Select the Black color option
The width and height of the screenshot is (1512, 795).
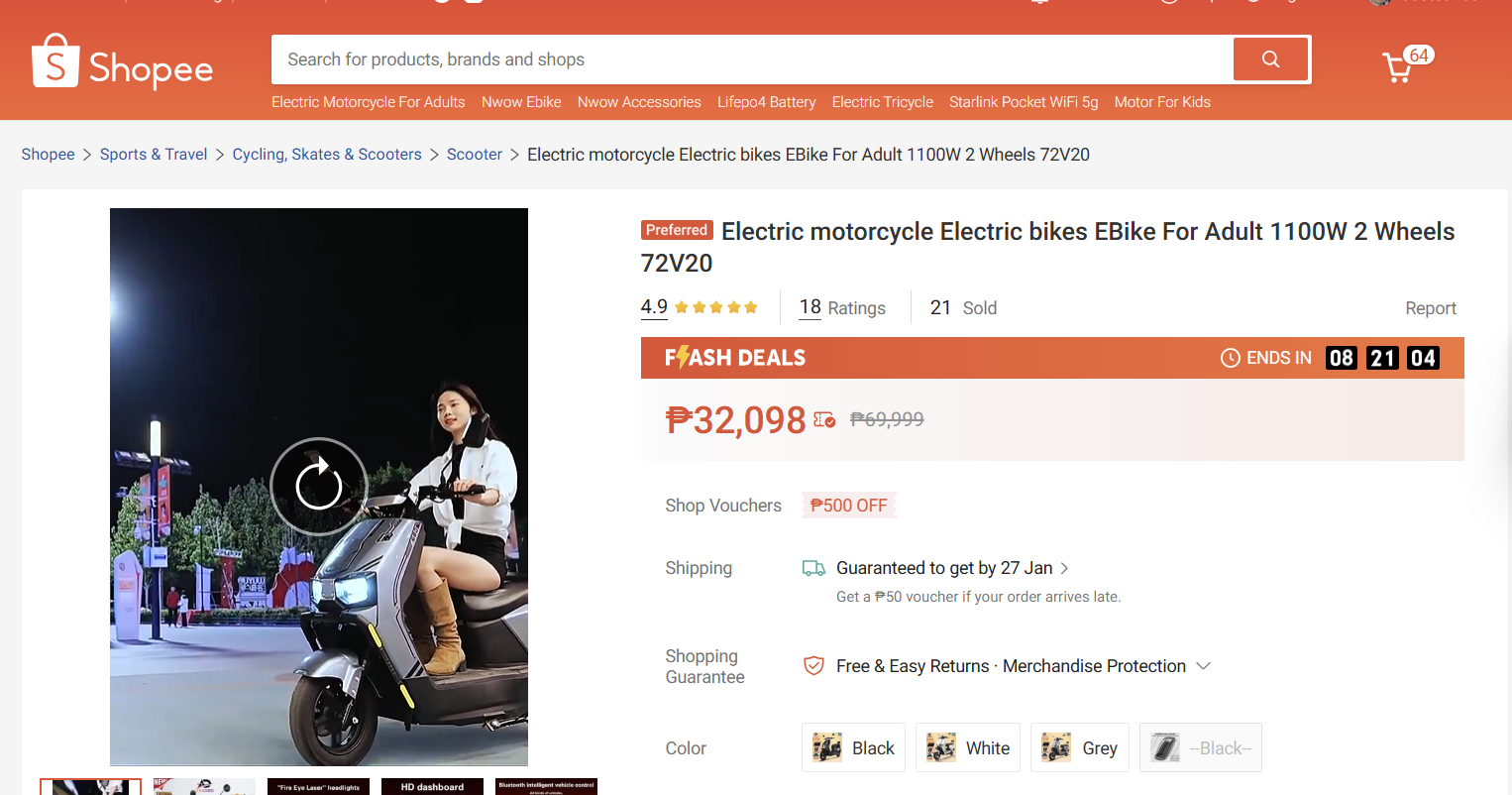tap(853, 748)
